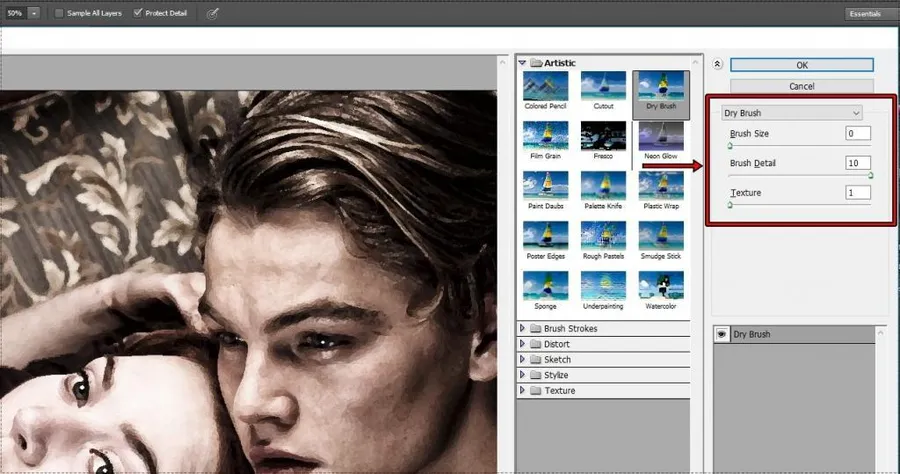Click the effect layers scrollbar up arrow
This screenshot has width=900, height=474.
click(881, 333)
